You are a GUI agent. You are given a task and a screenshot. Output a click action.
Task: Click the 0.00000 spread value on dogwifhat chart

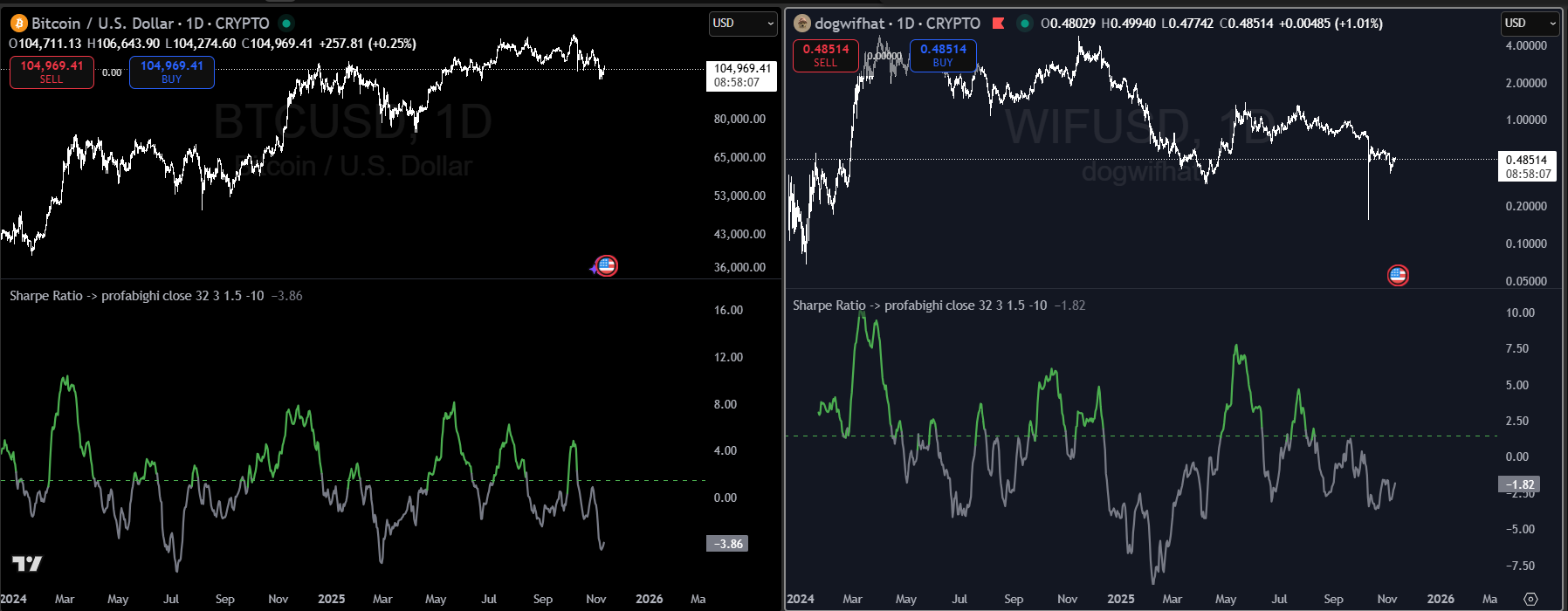[x=884, y=56]
